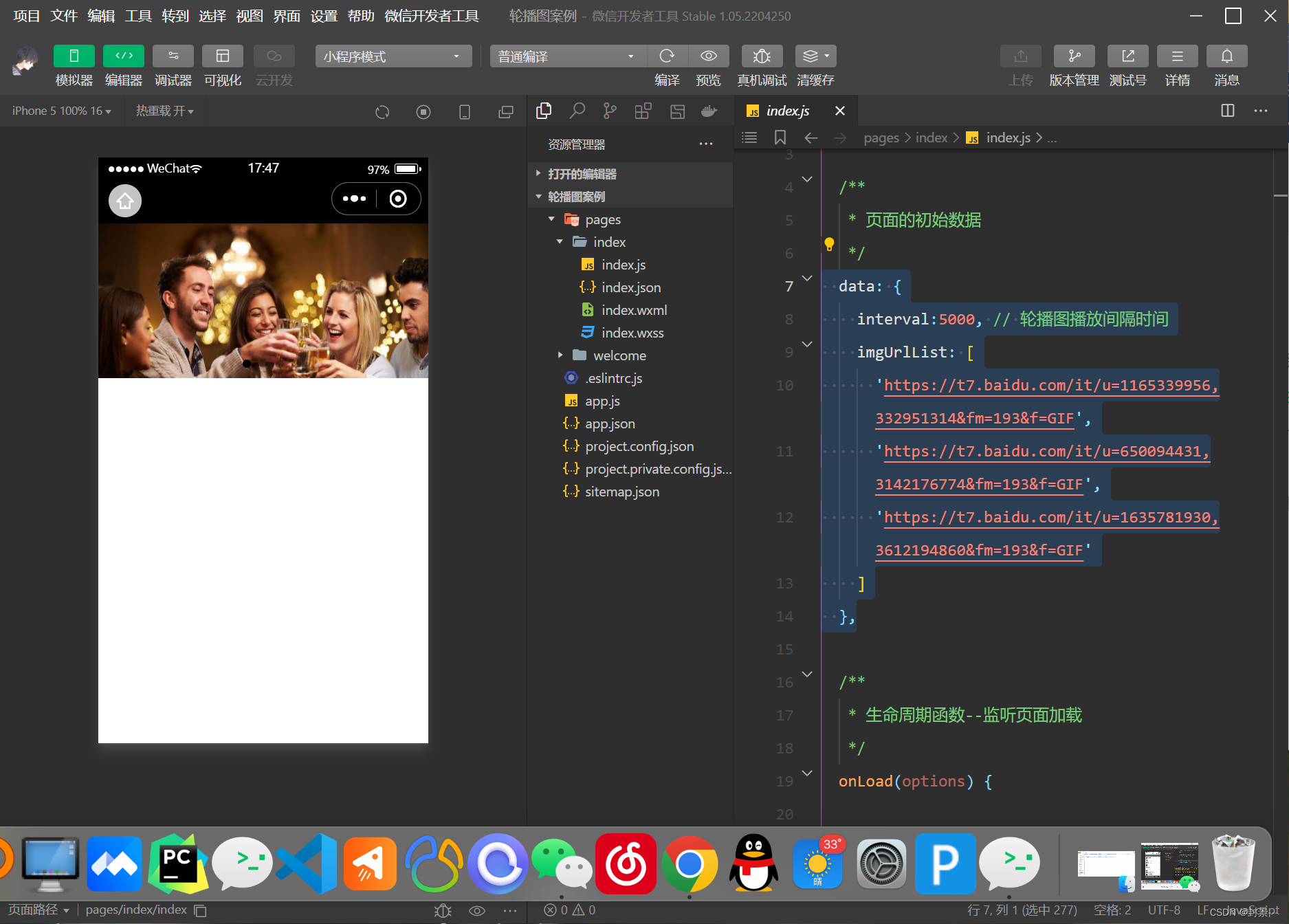Open the 项目 menu

click(27, 16)
